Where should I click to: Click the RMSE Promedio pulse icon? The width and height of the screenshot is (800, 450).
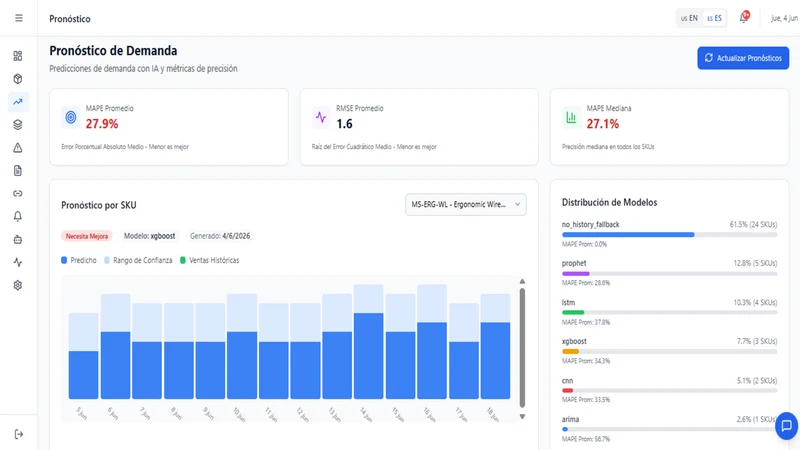pyautogui.click(x=321, y=117)
